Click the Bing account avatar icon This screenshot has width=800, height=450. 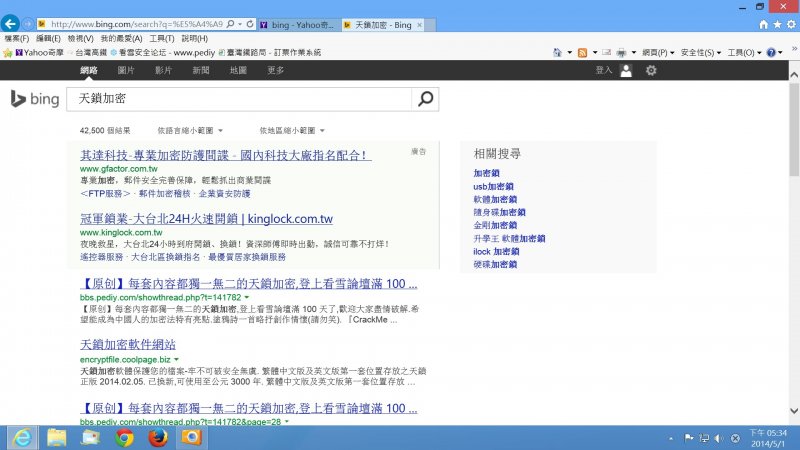coord(626,70)
